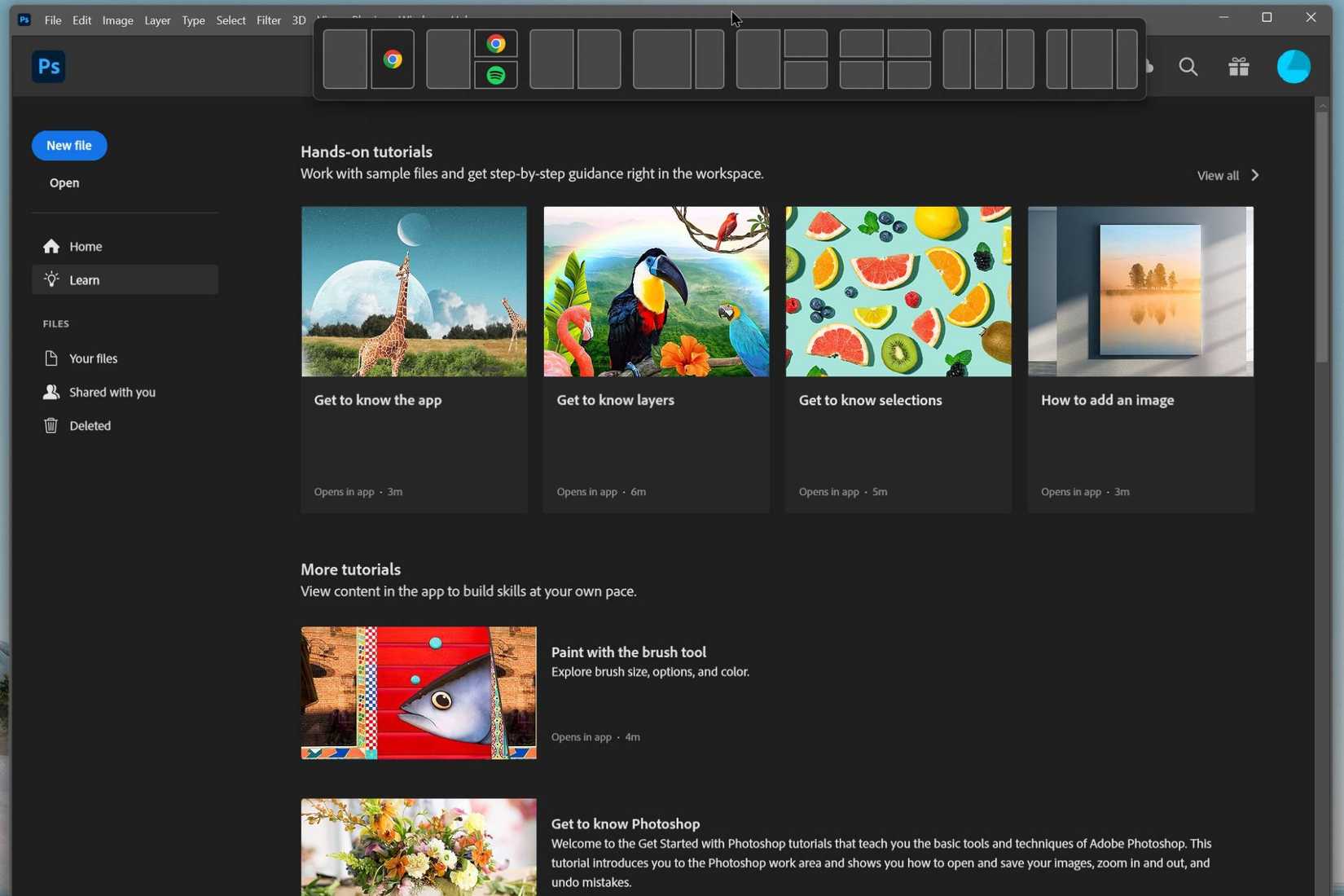The height and width of the screenshot is (896, 1344).
Task: Click the blue account profile avatar
Action: [1293, 67]
